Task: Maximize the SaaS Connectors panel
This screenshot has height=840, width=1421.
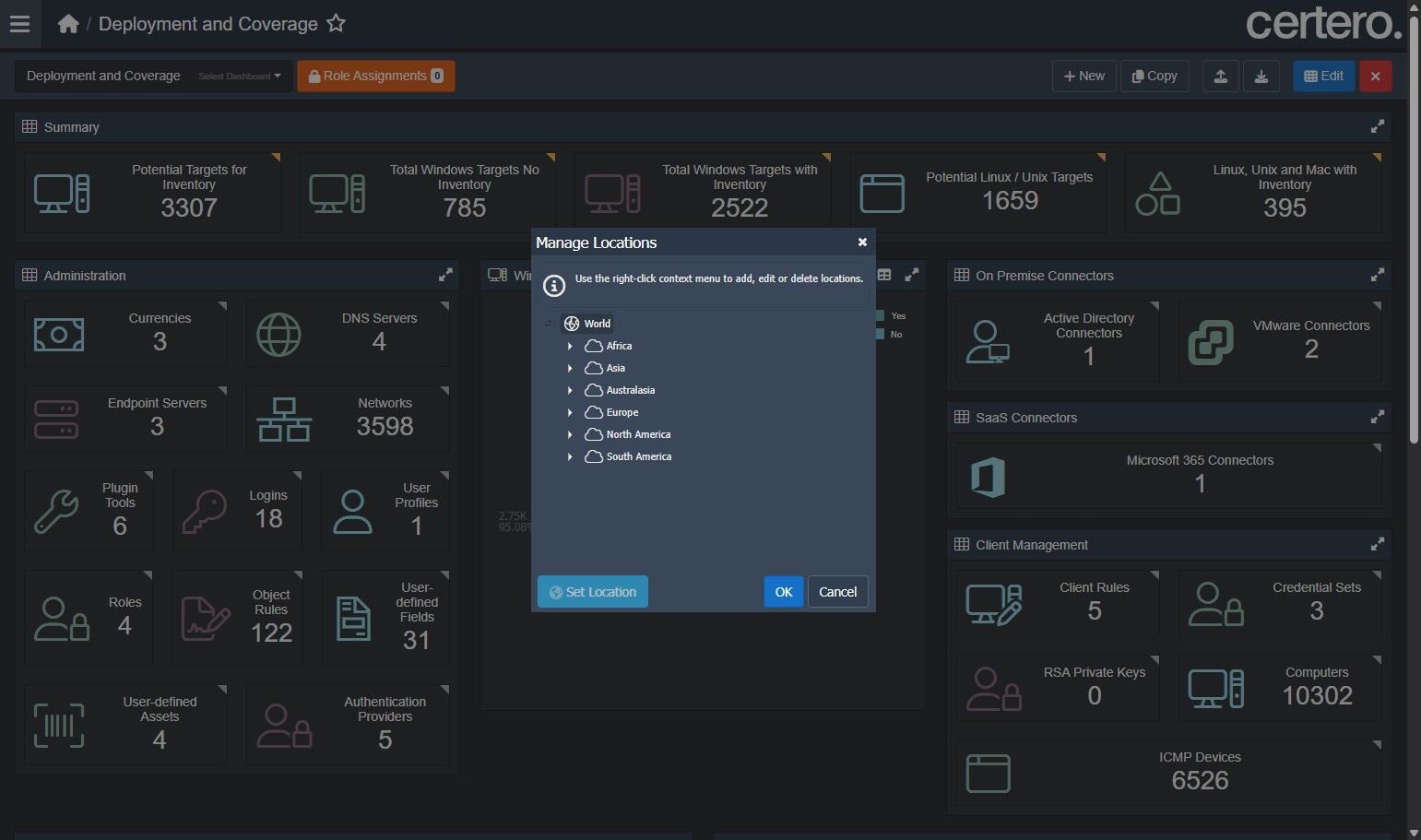Action: tap(1377, 417)
